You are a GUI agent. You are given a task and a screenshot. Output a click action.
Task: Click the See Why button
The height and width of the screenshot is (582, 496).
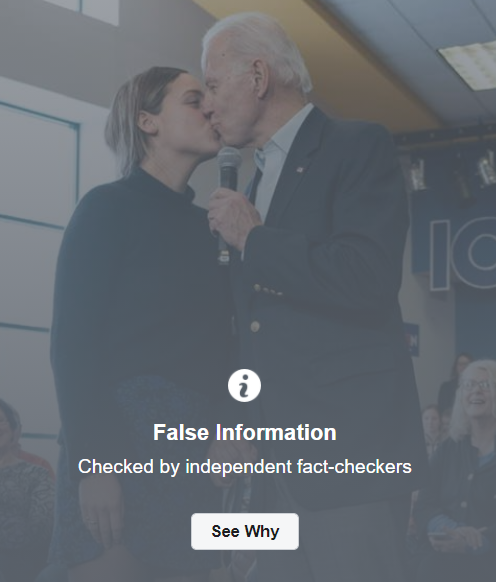pyautogui.click(x=245, y=531)
